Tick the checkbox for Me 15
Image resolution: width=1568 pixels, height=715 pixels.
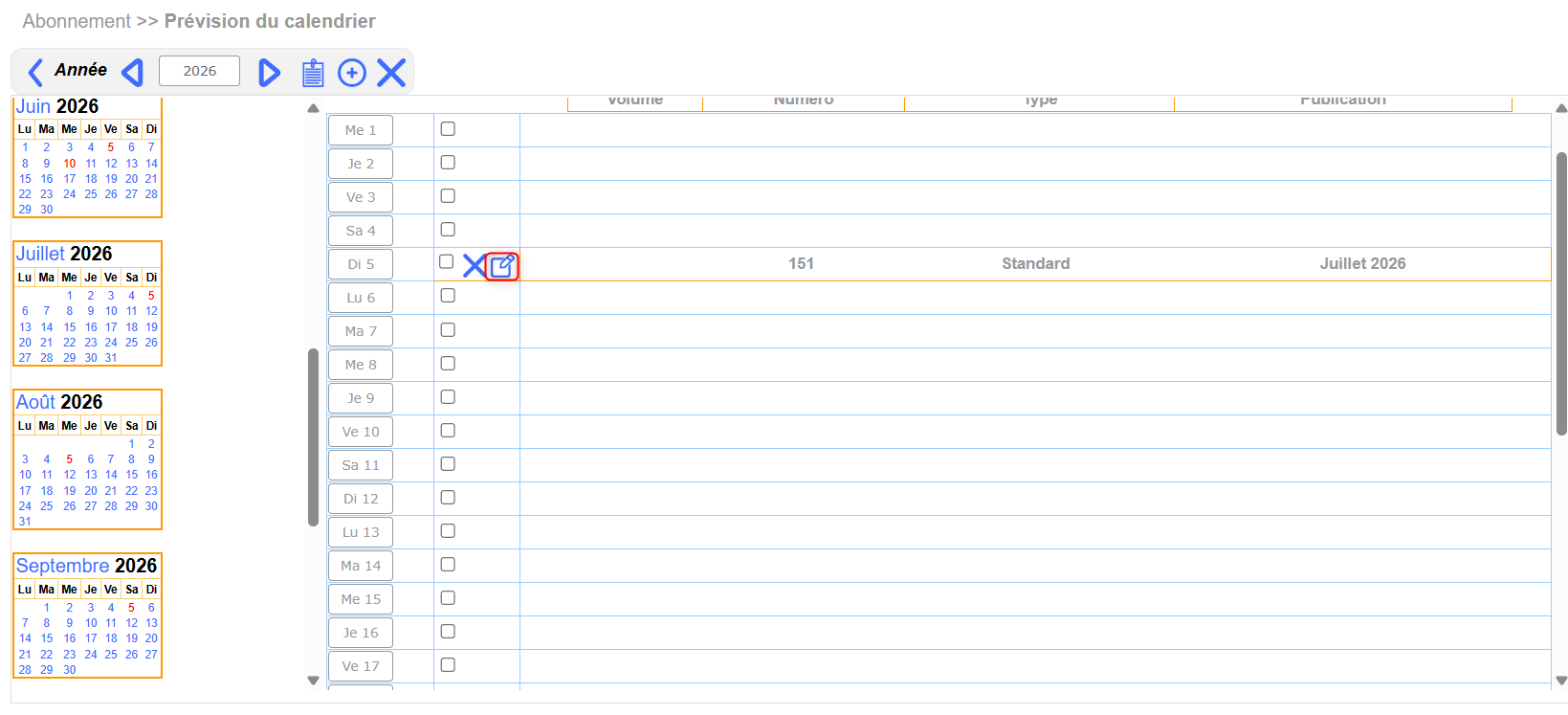(448, 597)
